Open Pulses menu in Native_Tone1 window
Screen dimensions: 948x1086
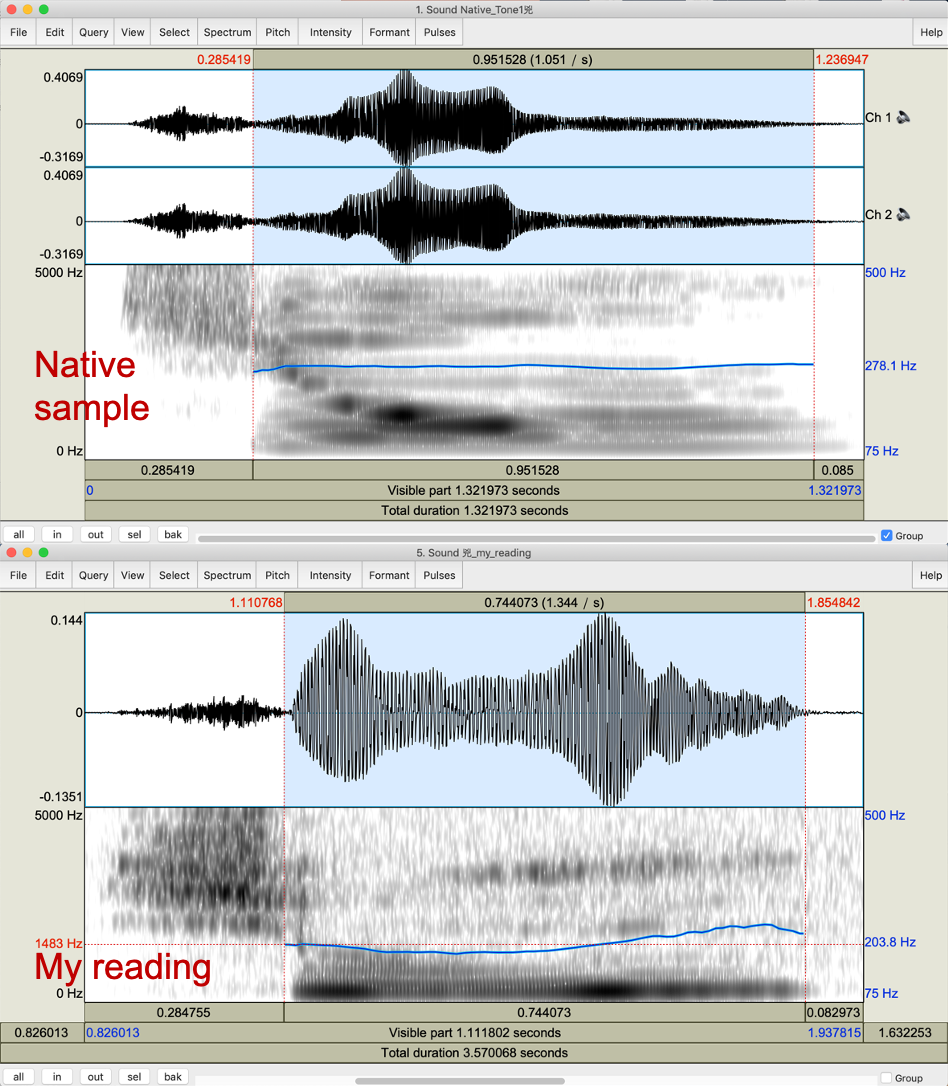point(440,33)
